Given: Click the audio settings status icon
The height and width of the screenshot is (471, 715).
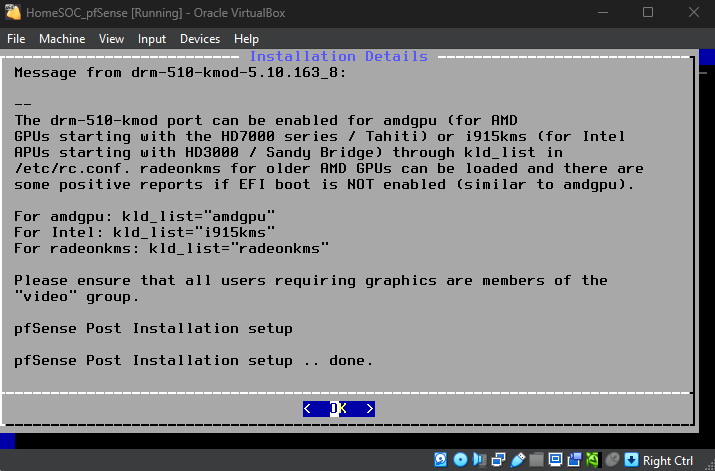Looking at the screenshot, I should 479,460.
